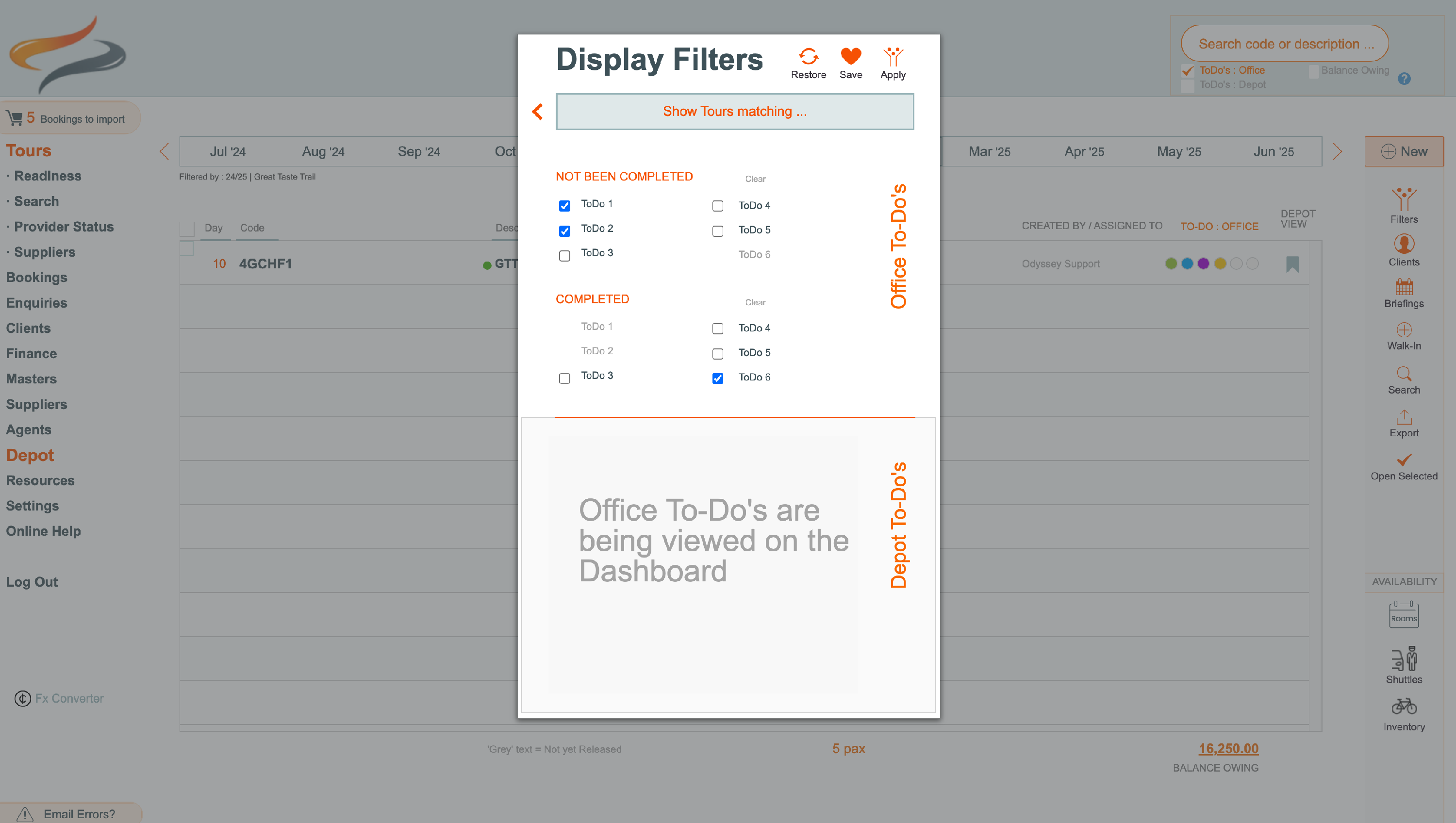This screenshot has width=1456, height=823.
Task: Open the Export icon
Action: pyautogui.click(x=1404, y=417)
